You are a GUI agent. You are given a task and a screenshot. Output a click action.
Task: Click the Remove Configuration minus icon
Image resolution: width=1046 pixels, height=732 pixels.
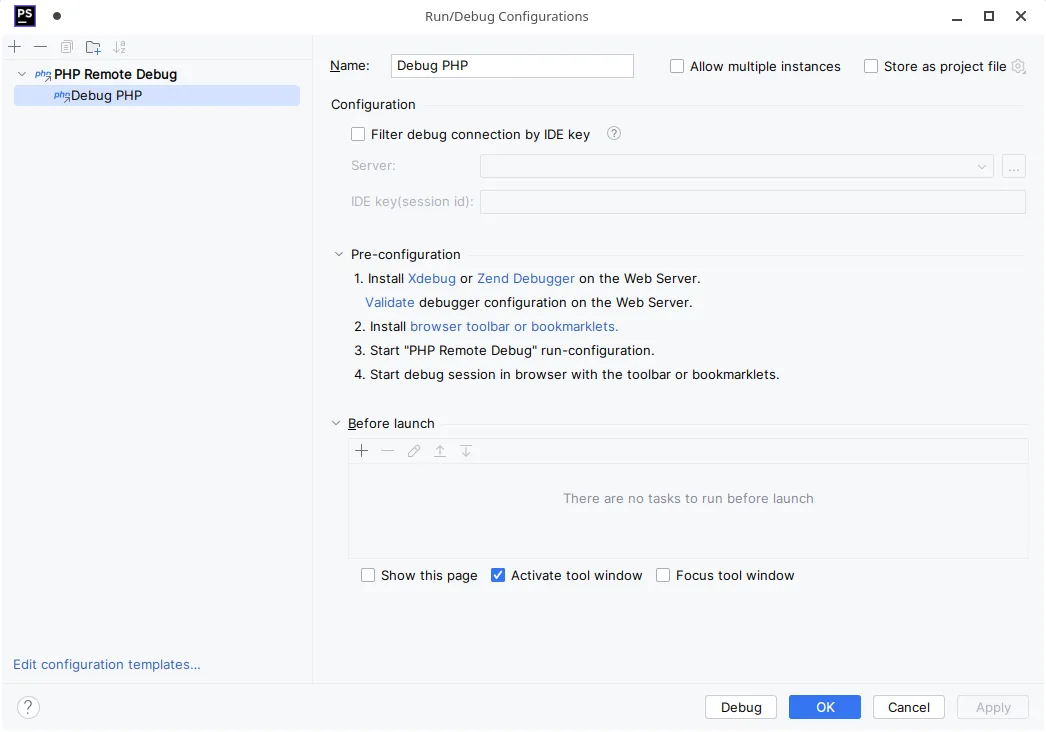(40, 47)
